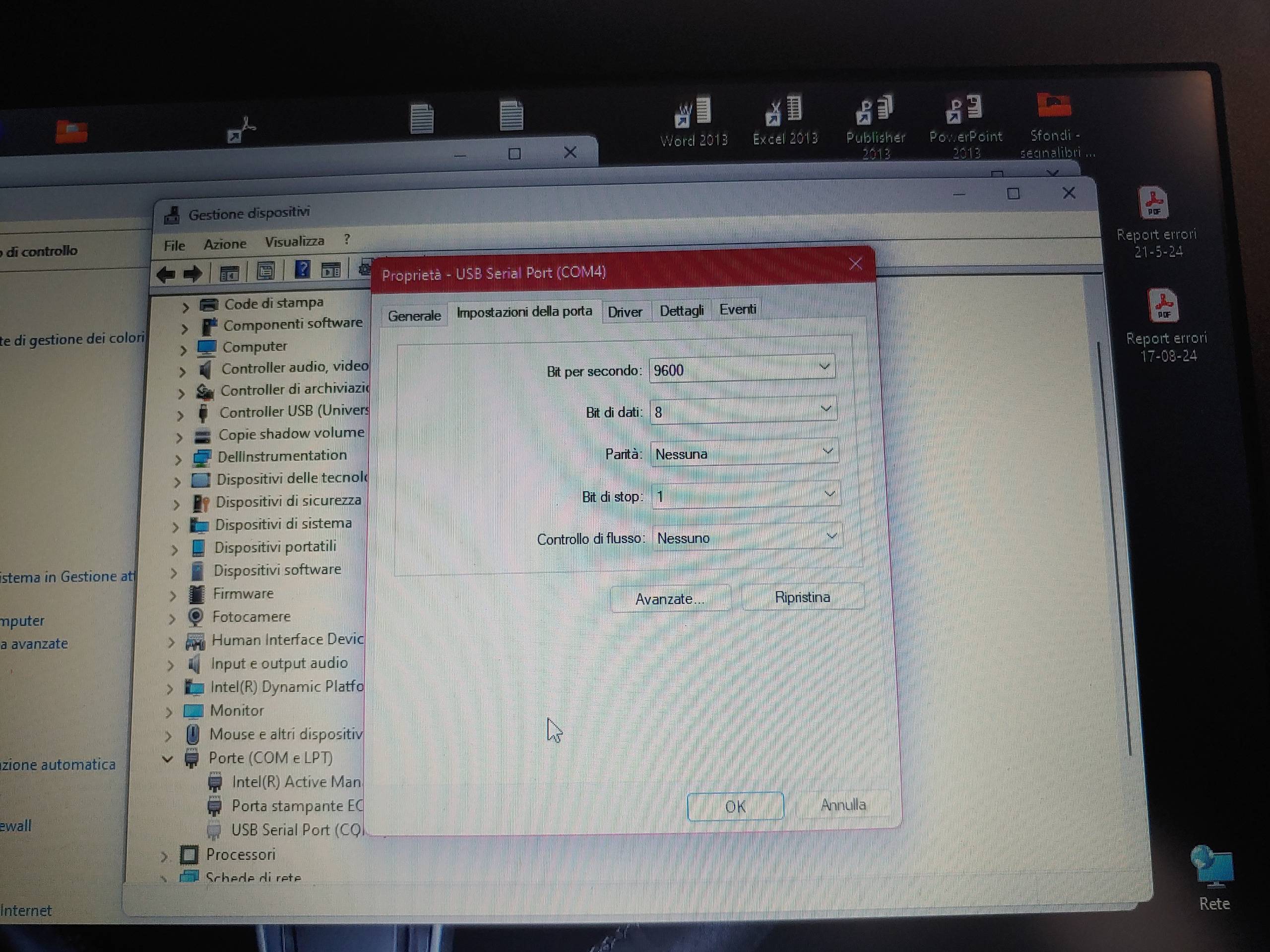Select the Impostazioni della porta tab
Screen dimensions: 1270x952
[524, 311]
